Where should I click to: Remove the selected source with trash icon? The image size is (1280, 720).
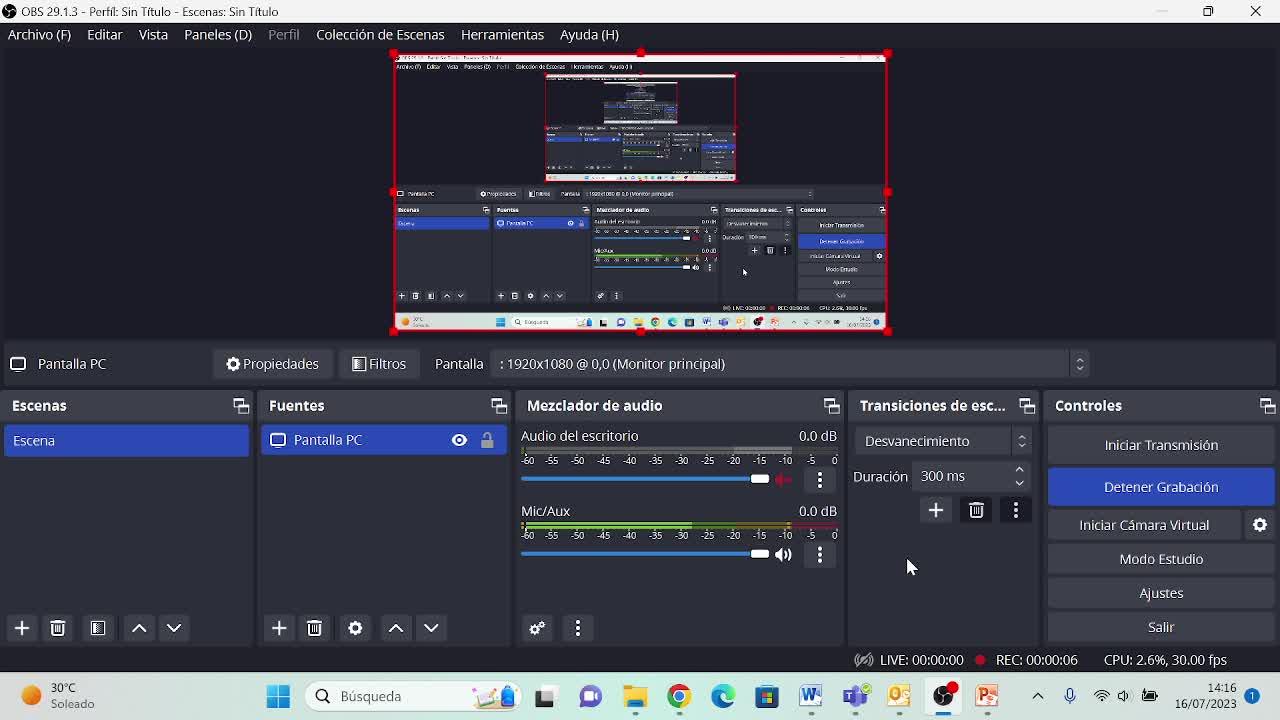pos(315,628)
